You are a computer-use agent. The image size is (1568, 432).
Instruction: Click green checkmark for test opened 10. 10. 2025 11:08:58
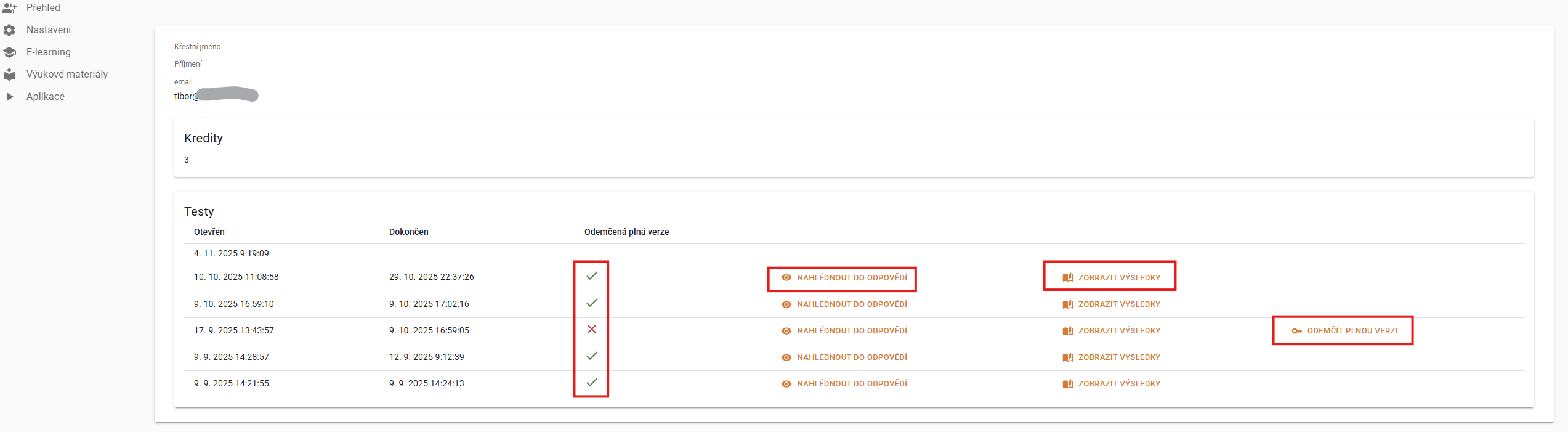pos(591,276)
